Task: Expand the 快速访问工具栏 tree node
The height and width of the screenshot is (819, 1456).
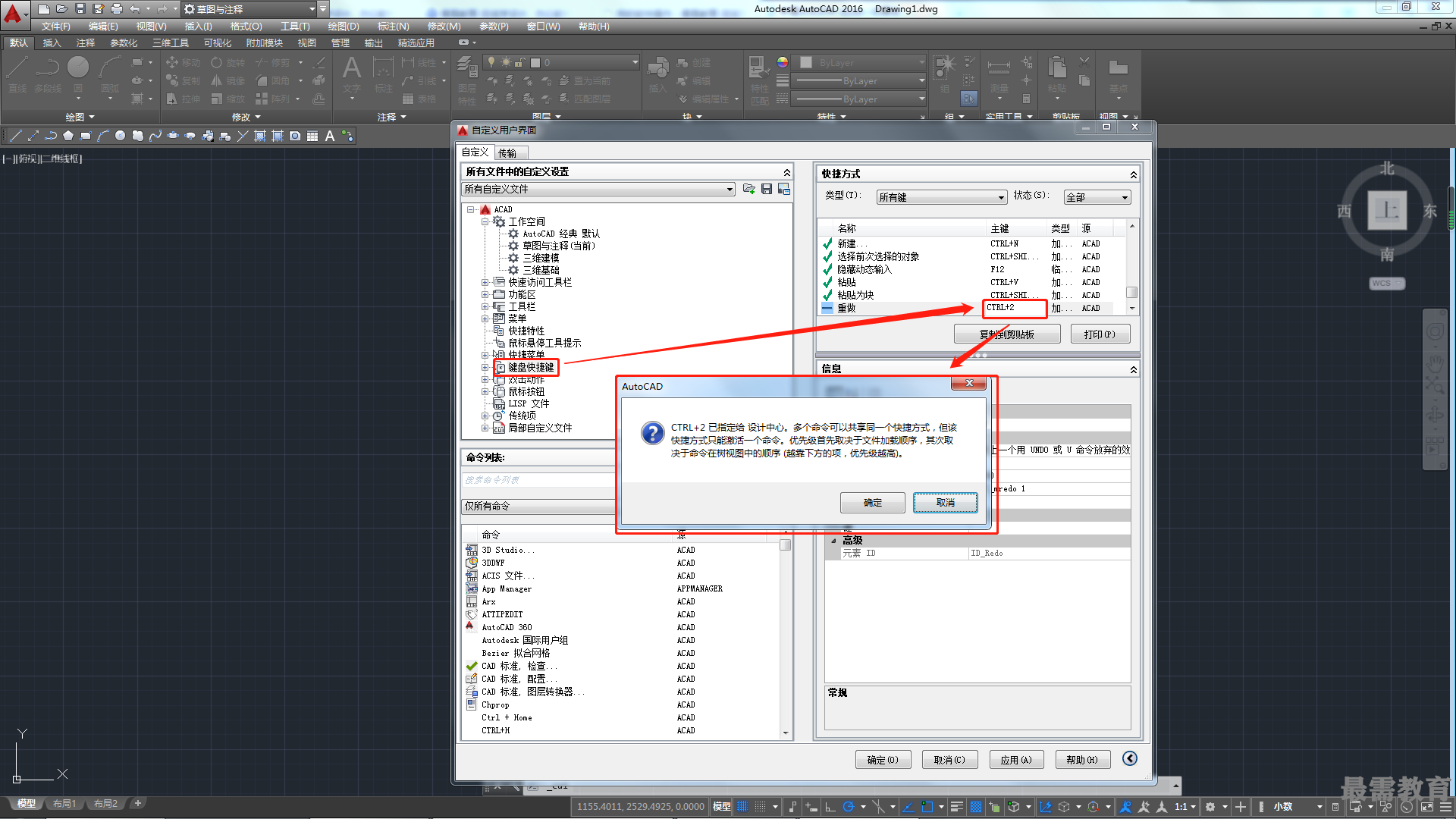Action: (485, 282)
